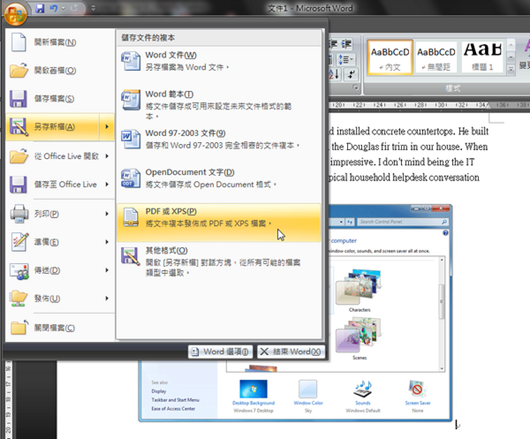This screenshot has width=530, height=439.
Task: Click the blue help icon in embedded Control Panel
Action: (x=445, y=233)
